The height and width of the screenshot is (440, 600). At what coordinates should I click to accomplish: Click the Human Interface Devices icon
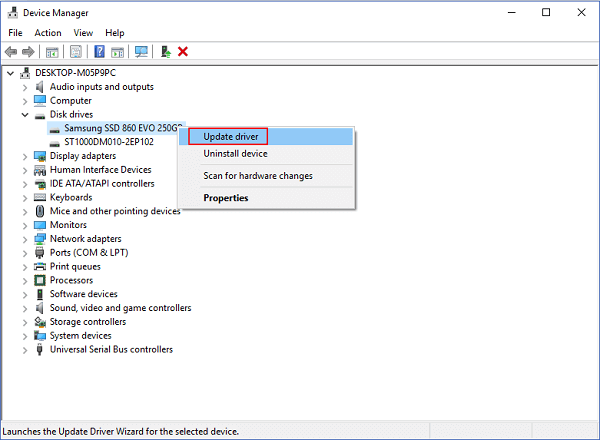coord(40,170)
